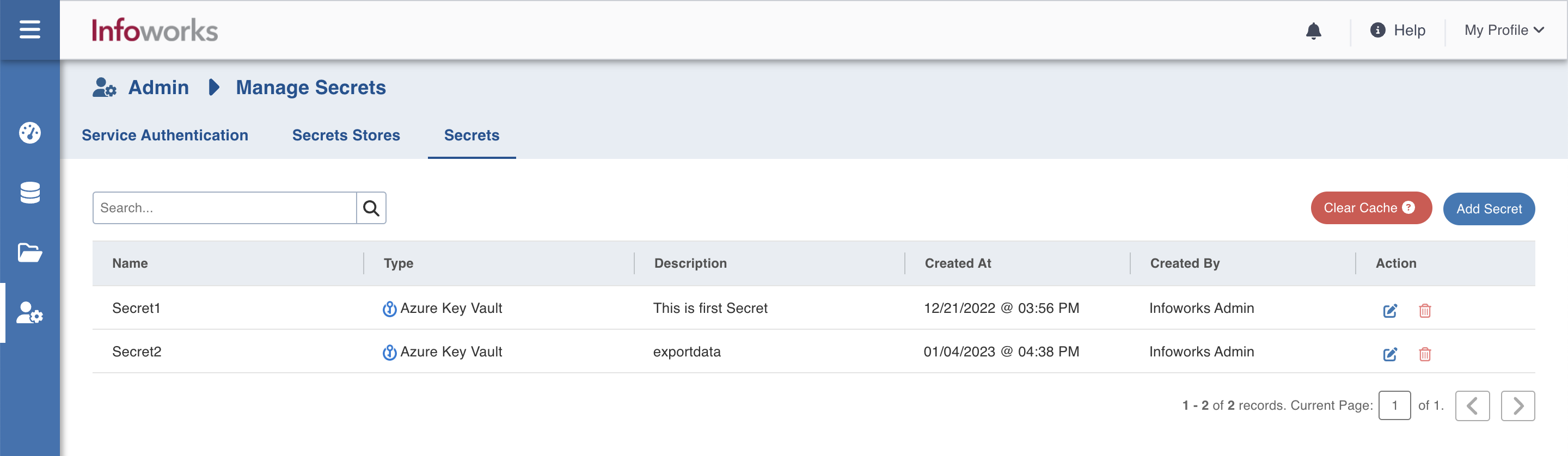
Task: Go to previous page arrow
Action: tap(1472, 405)
